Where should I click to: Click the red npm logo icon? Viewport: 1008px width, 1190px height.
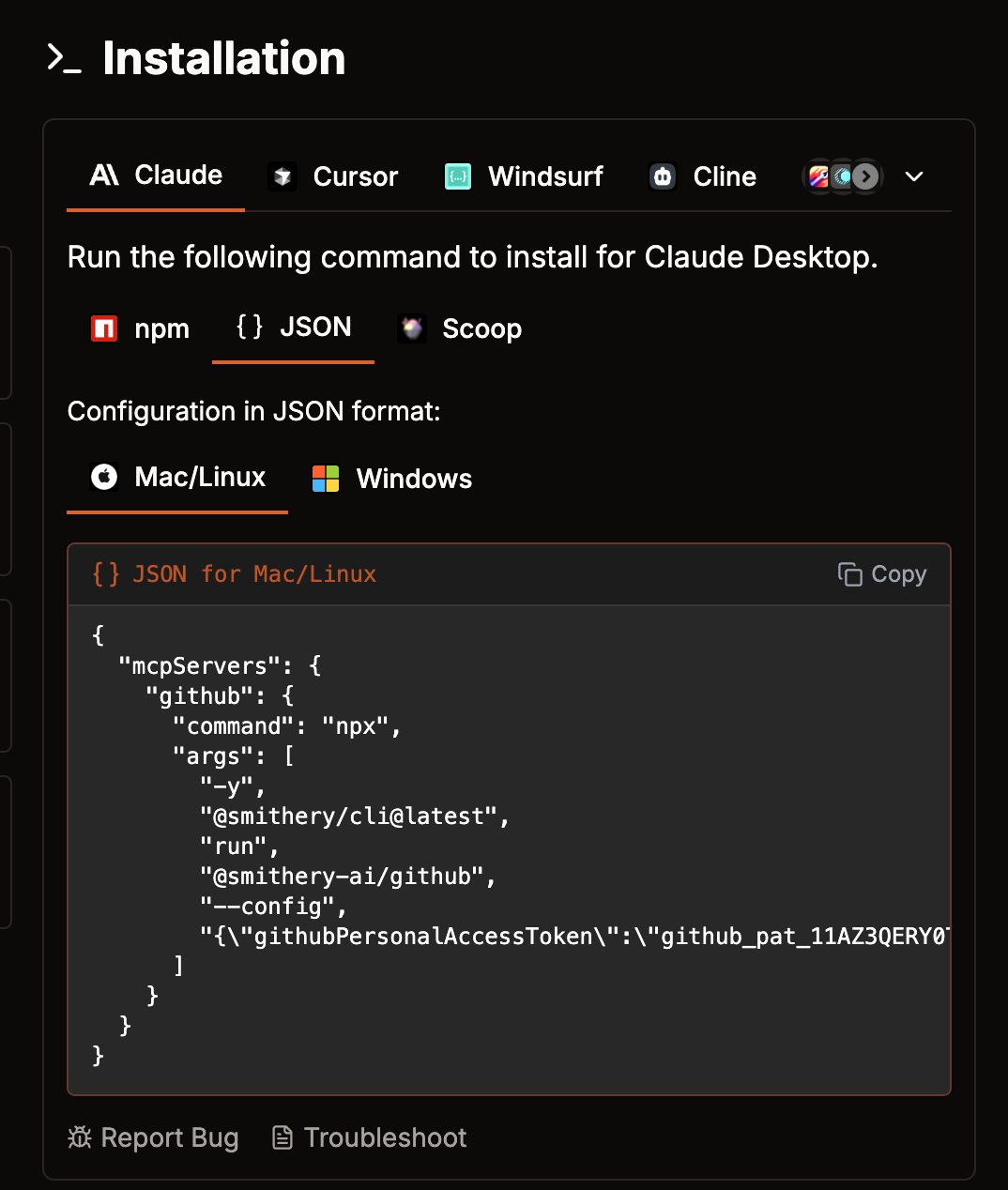click(104, 328)
